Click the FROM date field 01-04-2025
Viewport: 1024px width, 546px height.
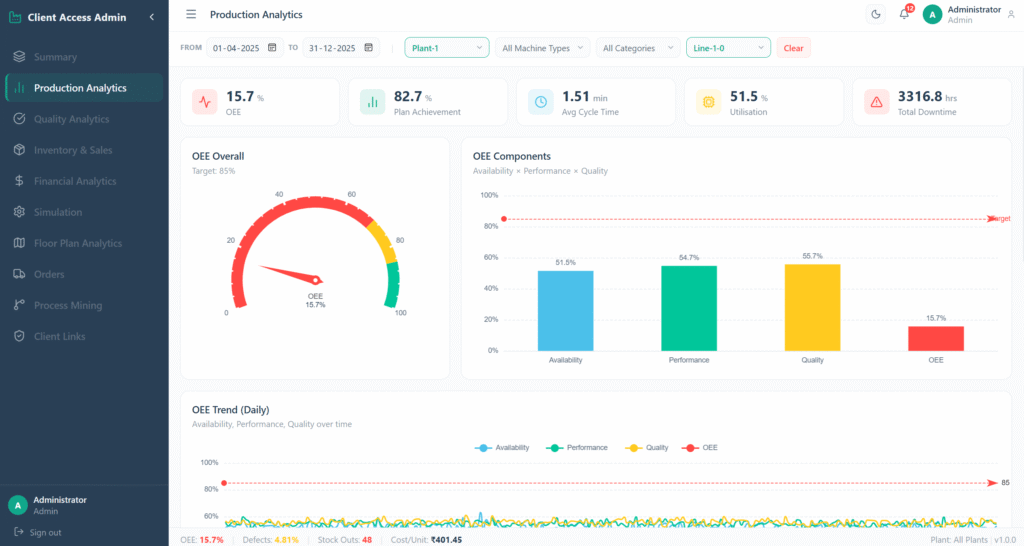(245, 48)
